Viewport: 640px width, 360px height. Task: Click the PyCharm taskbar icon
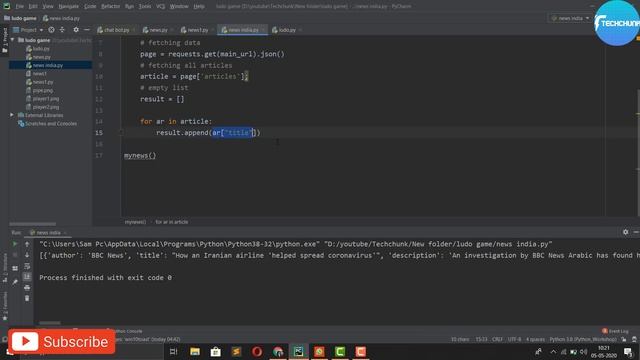pos(298,351)
